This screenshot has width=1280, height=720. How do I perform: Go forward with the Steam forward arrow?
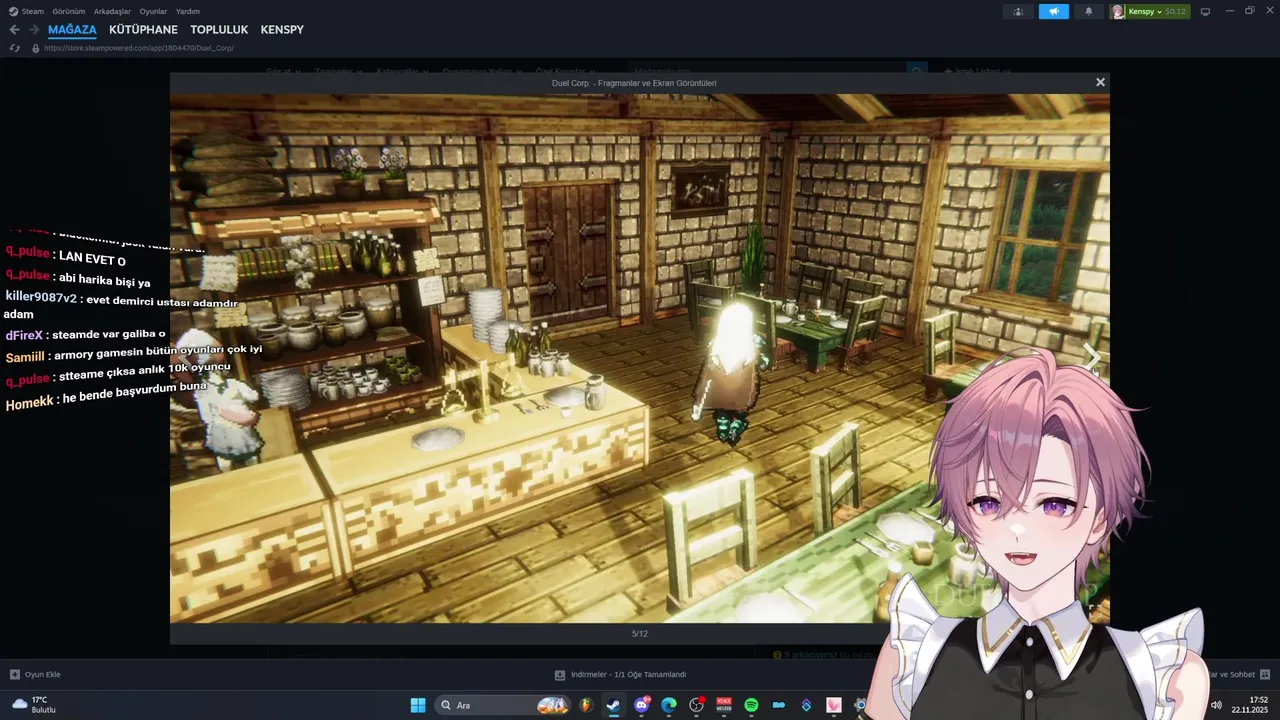[x=33, y=30]
